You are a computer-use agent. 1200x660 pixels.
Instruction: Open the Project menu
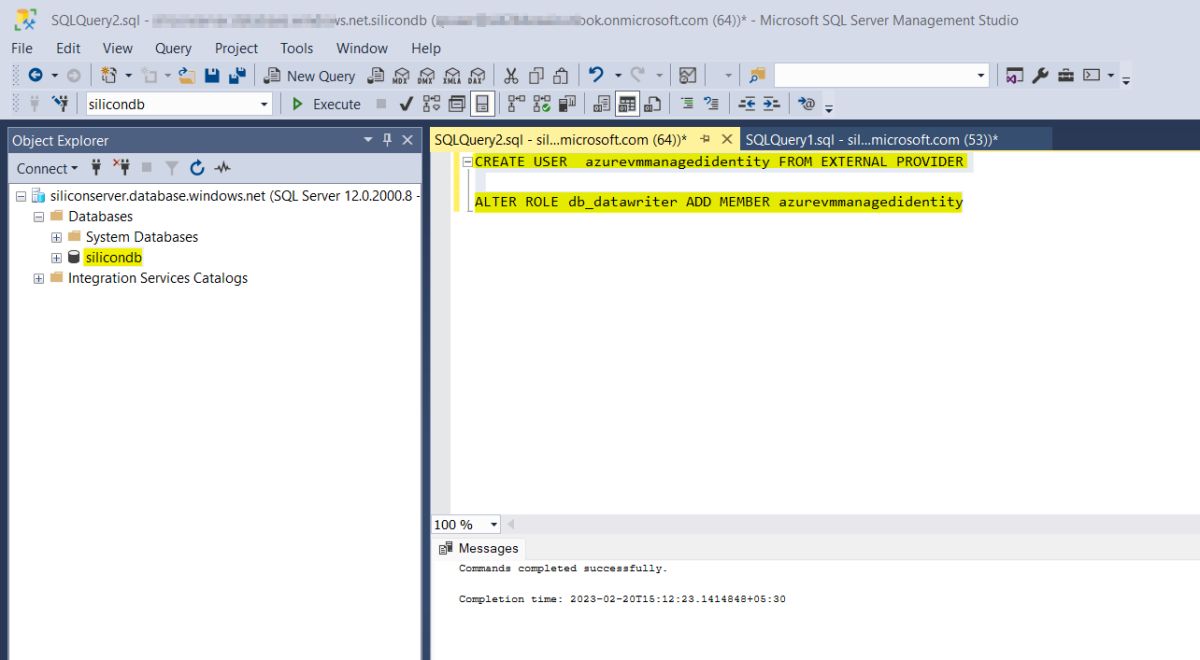[x=236, y=47]
